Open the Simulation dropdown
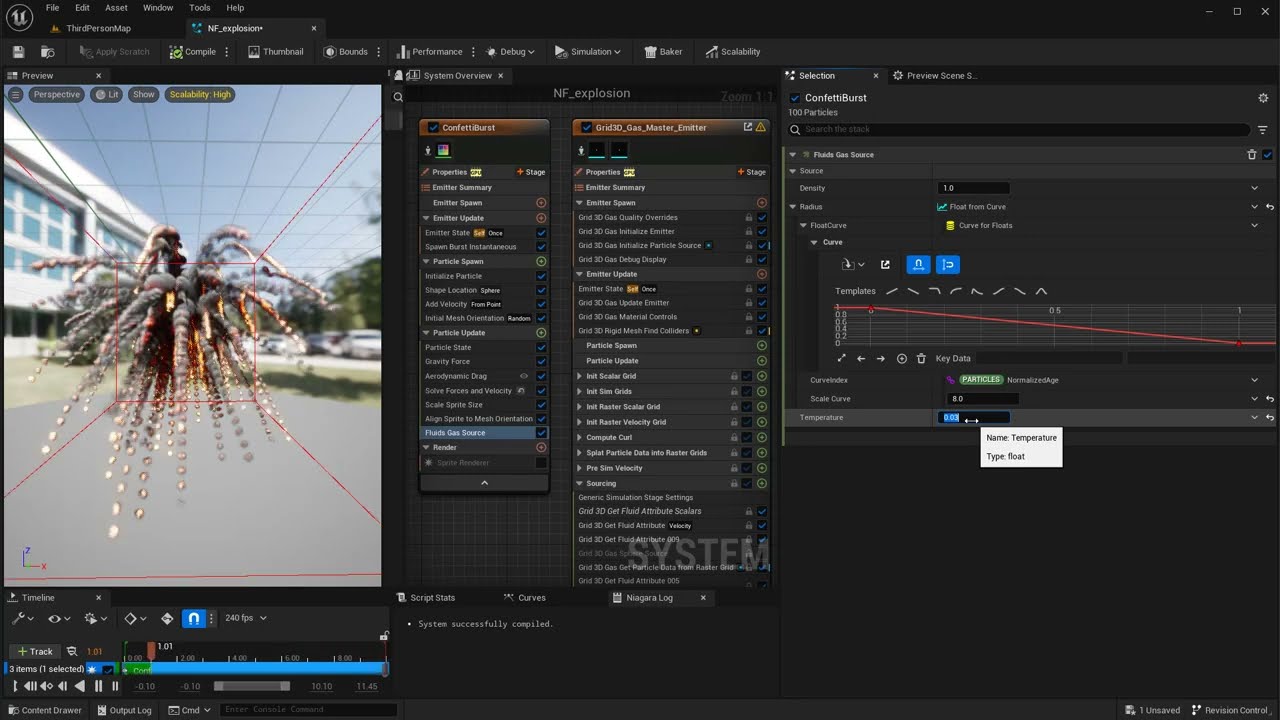The height and width of the screenshot is (720, 1280). pos(587,52)
